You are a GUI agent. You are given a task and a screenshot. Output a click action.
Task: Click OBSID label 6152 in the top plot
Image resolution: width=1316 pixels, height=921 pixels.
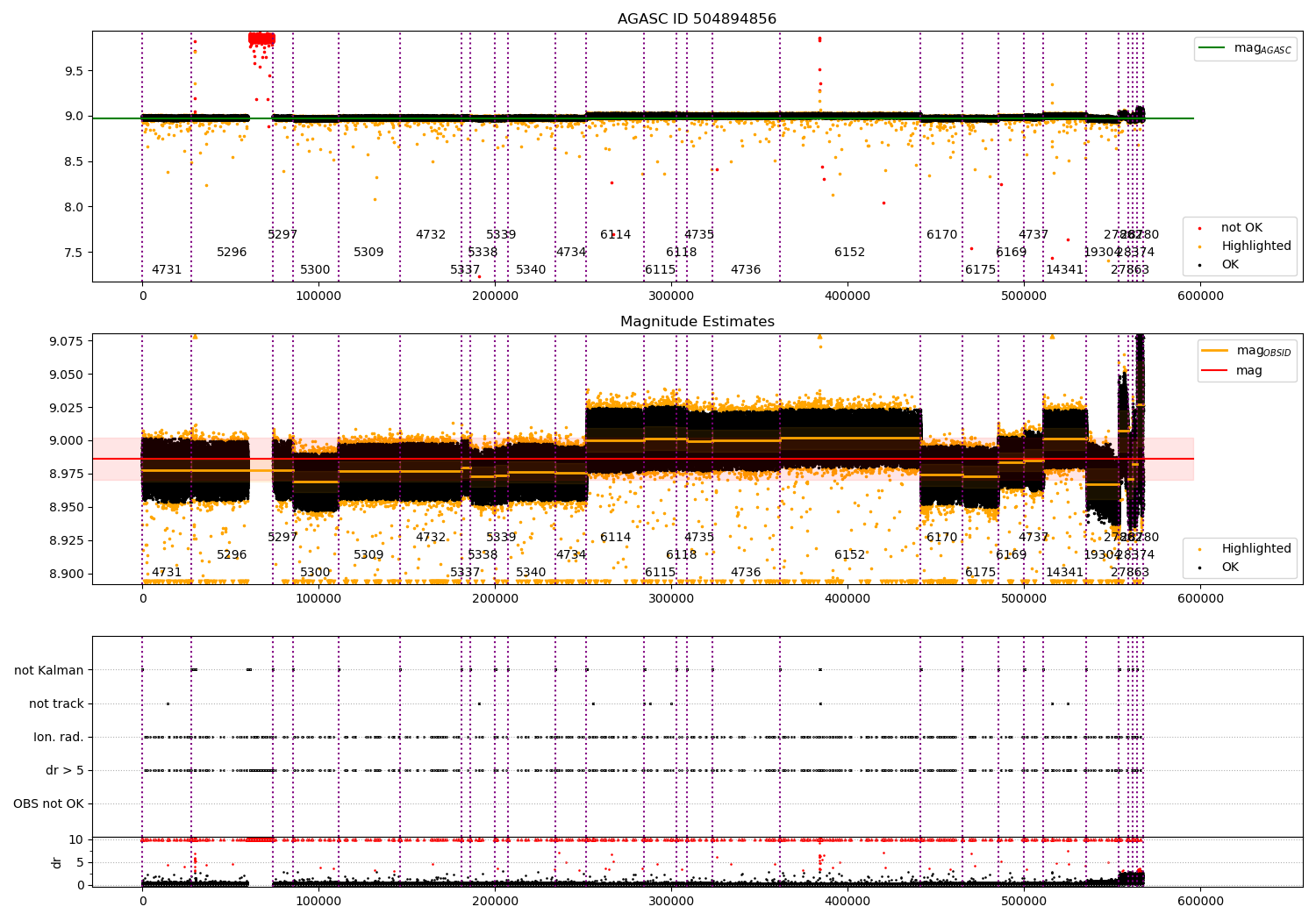[849, 252]
